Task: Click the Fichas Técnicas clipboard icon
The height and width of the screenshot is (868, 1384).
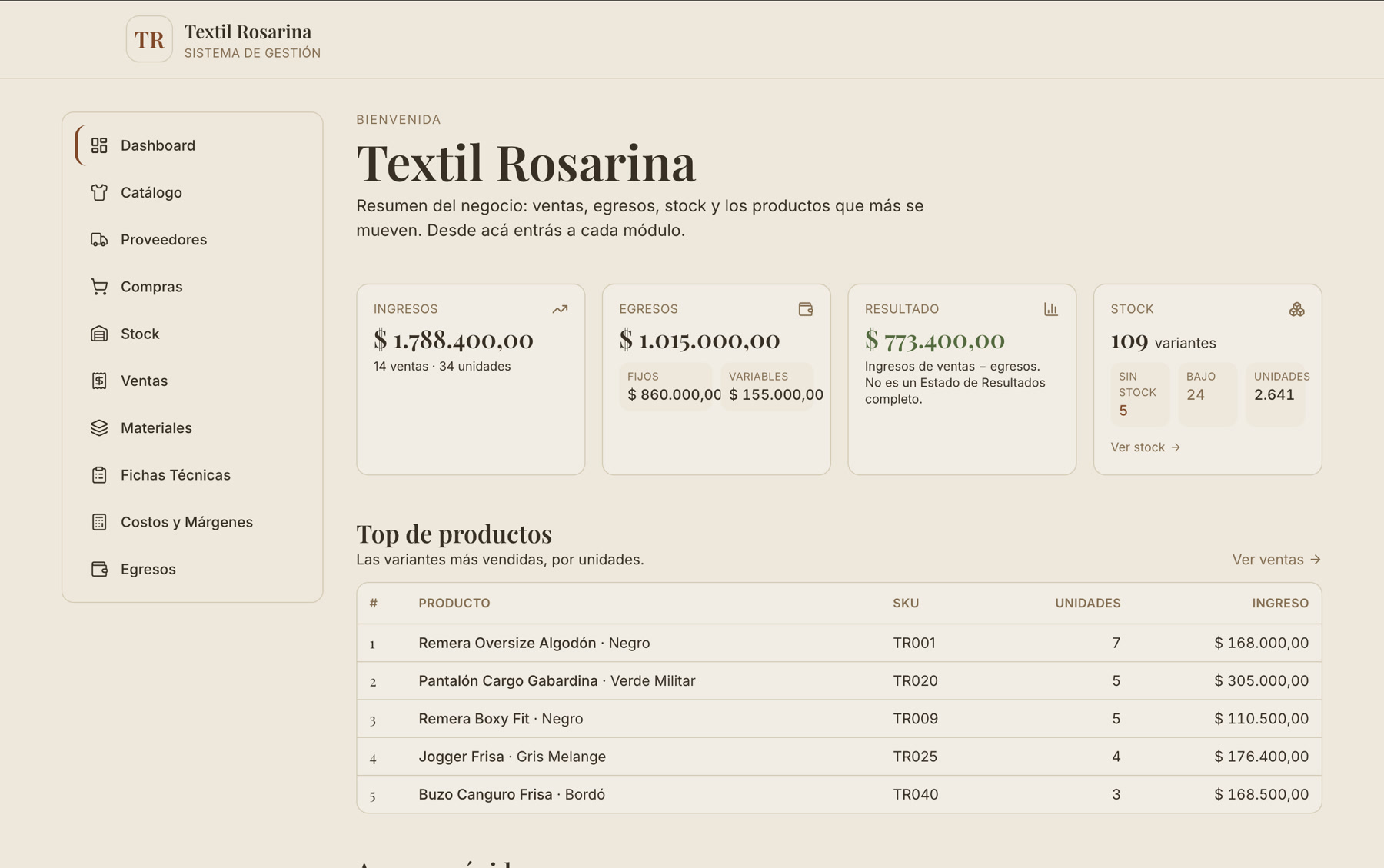Action: [x=99, y=475]
